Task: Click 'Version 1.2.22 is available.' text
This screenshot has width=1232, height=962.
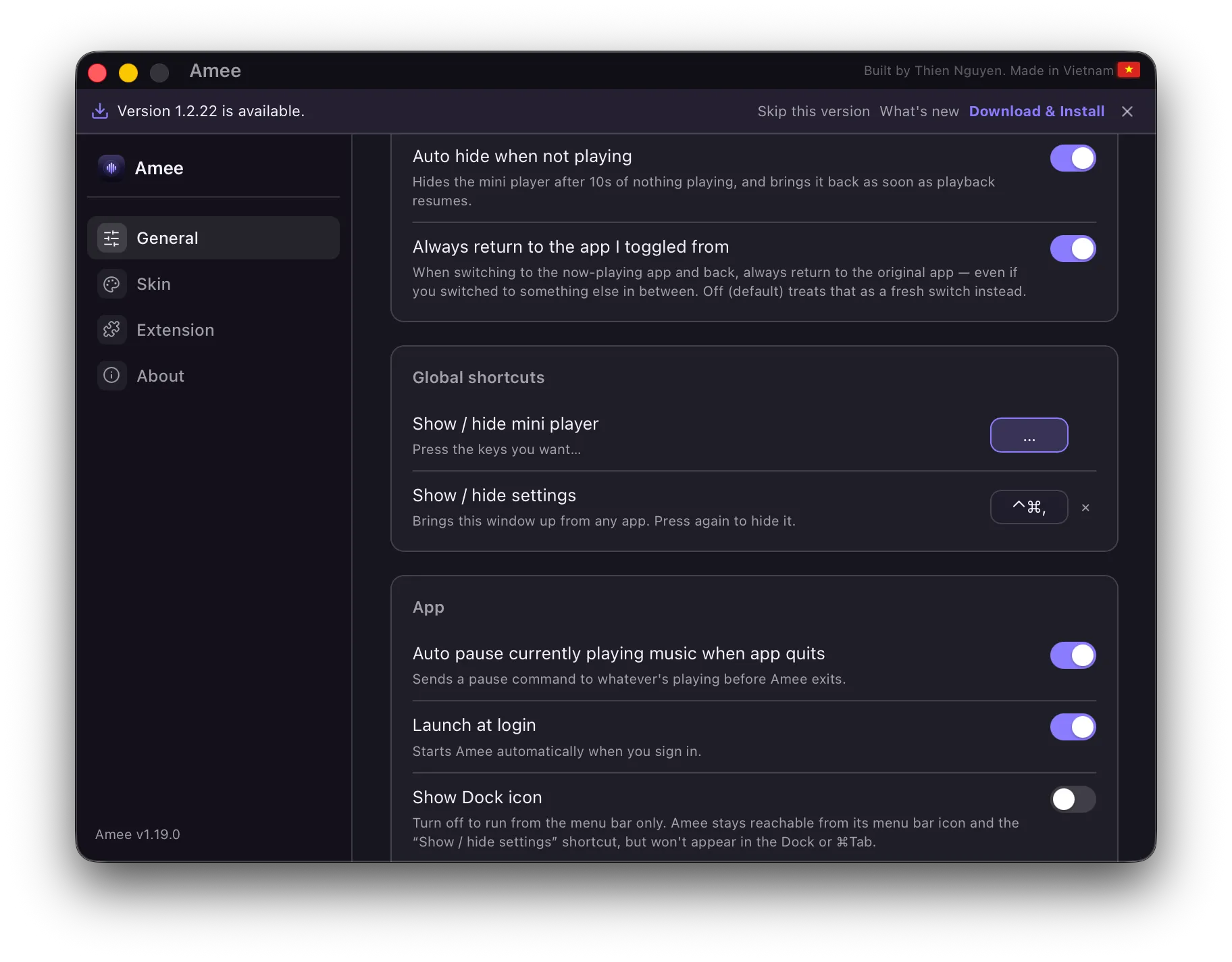Action: pyautogui.click(x=211, y=111)
